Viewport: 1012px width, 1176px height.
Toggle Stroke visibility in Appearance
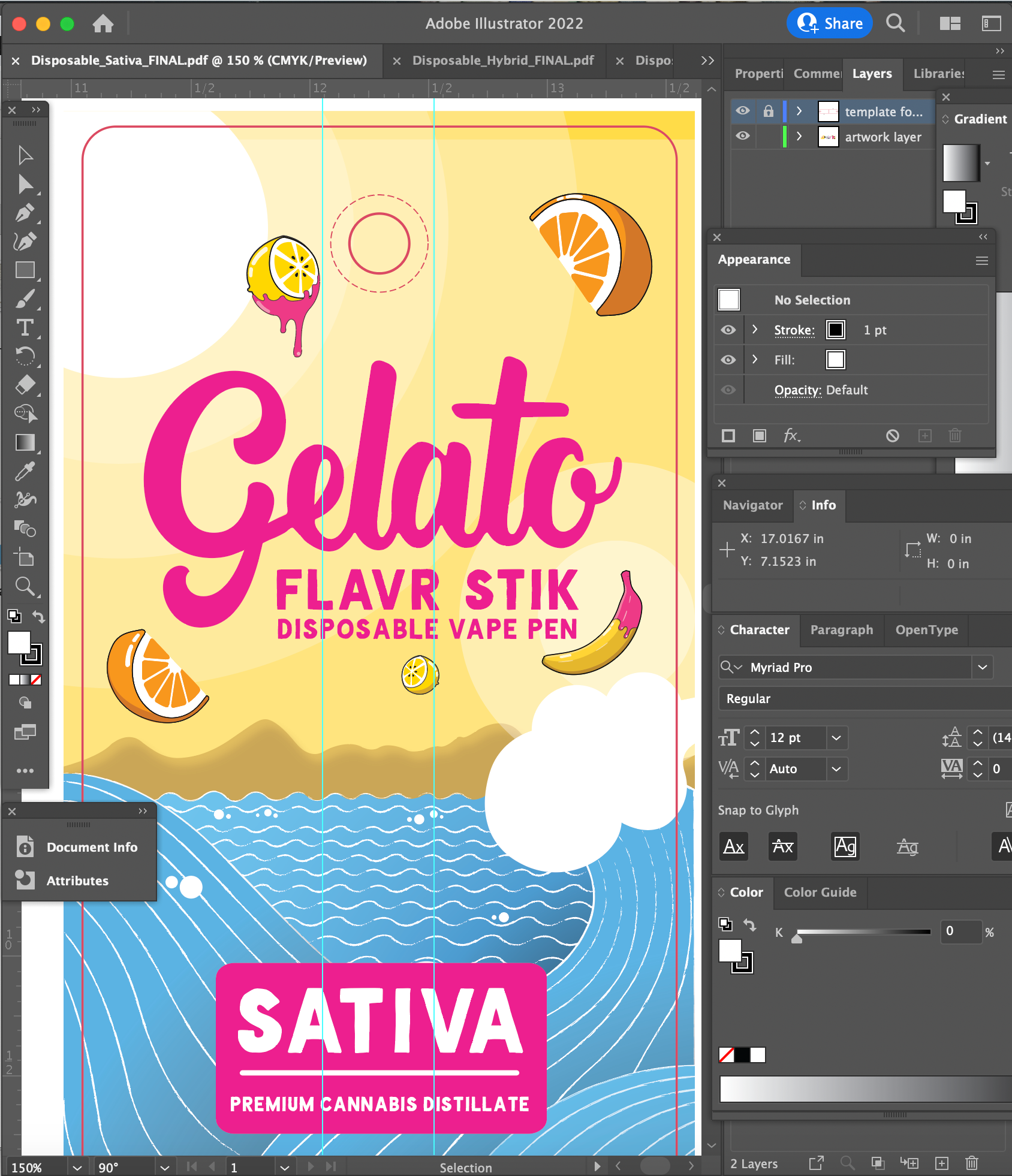point(728,330)
